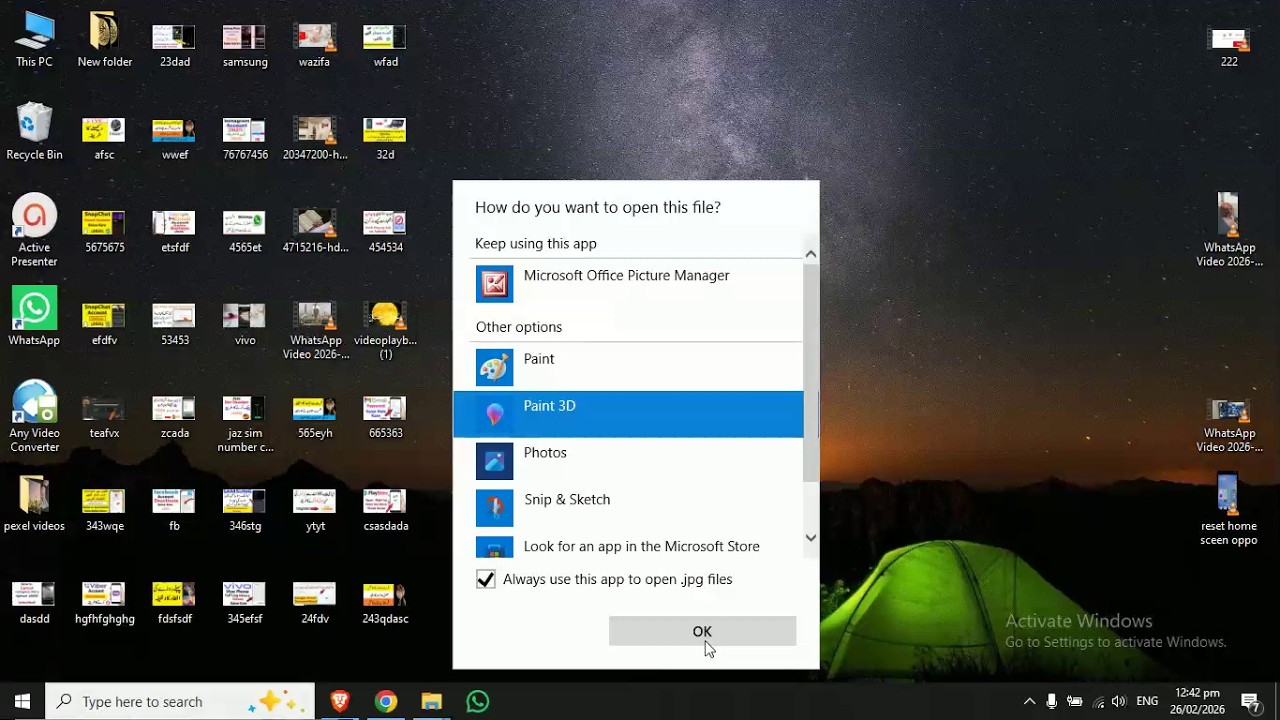Select the 76767456 file thumbnail

point(245,138)
